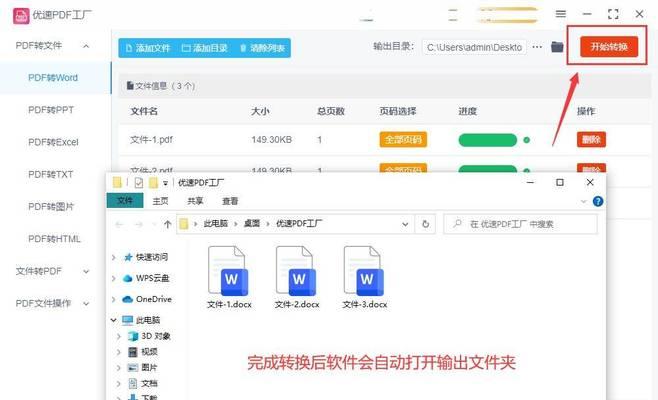Select 文档 in the navigation pane
The image size is (658, 400).
(x=149, y=384)
